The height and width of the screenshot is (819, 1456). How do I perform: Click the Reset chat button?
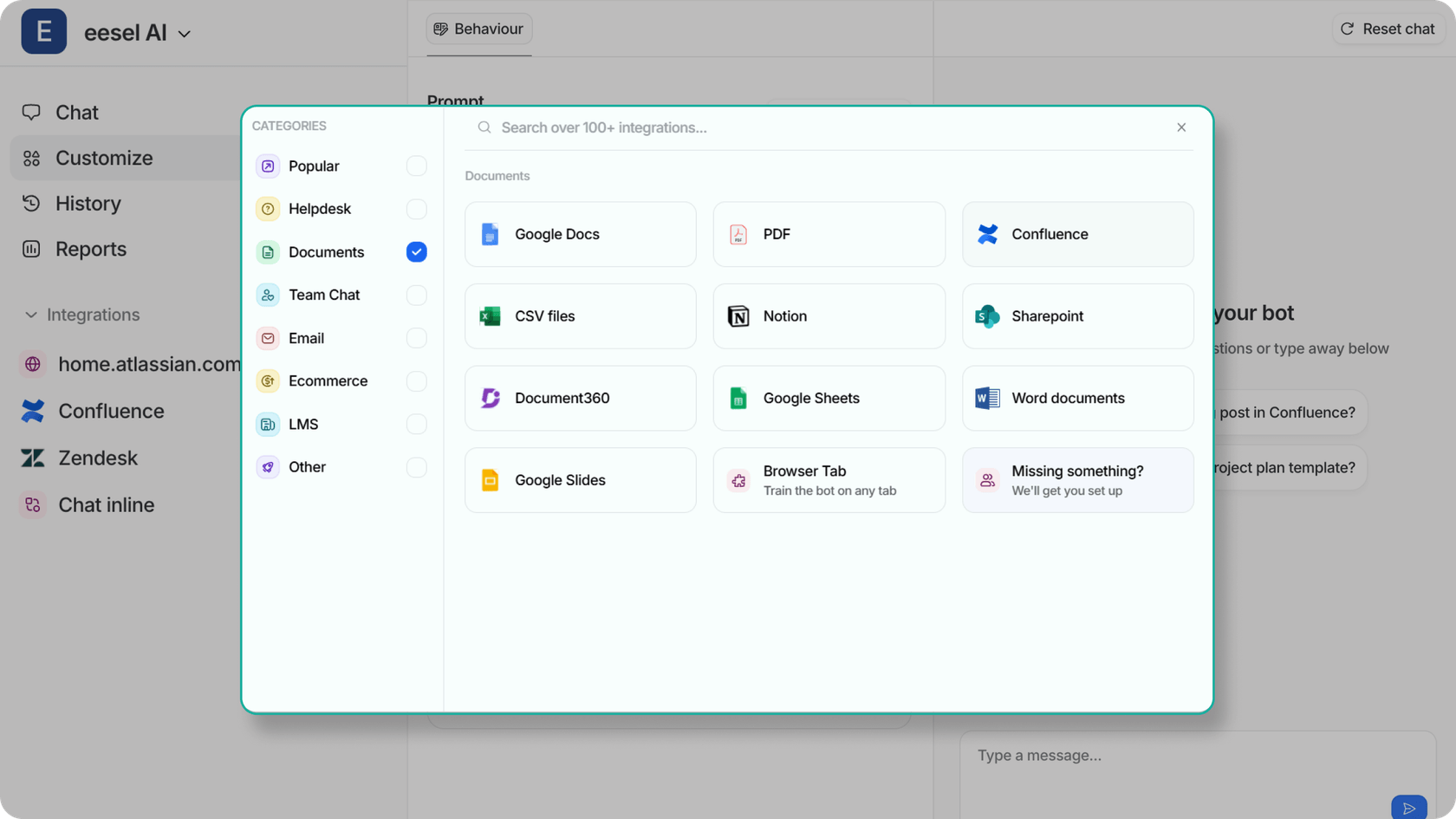point(1388,29)
